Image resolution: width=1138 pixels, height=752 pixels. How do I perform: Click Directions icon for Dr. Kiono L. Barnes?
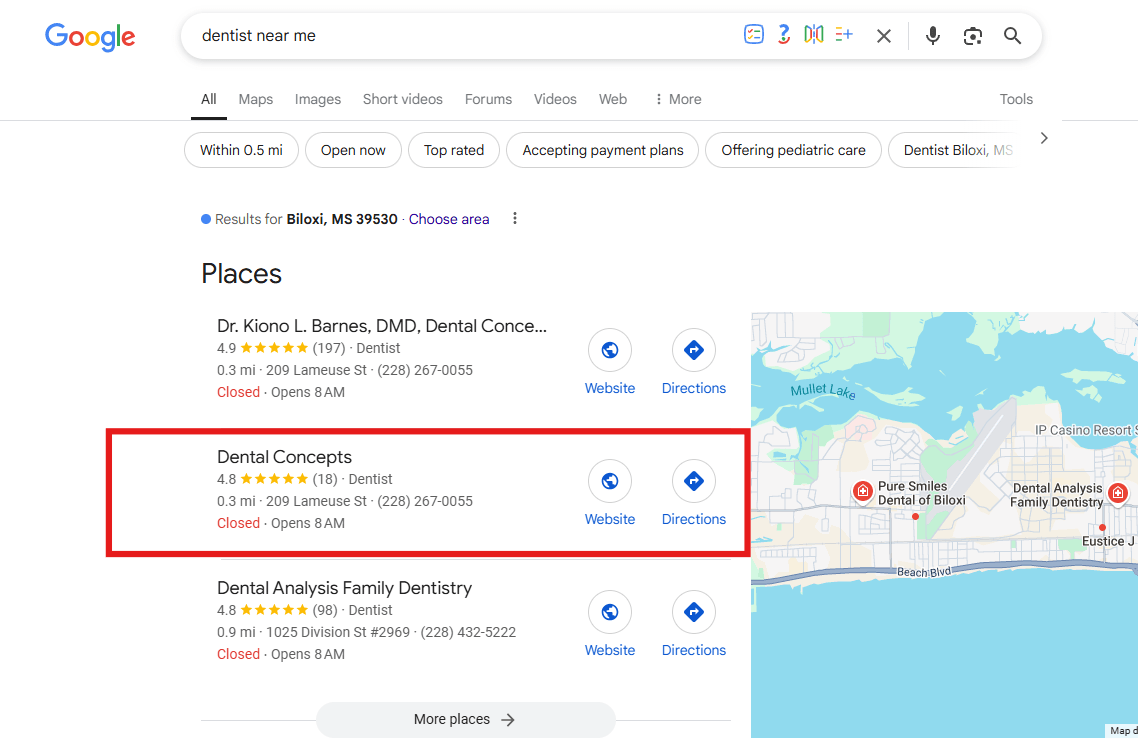pos(694,350)
